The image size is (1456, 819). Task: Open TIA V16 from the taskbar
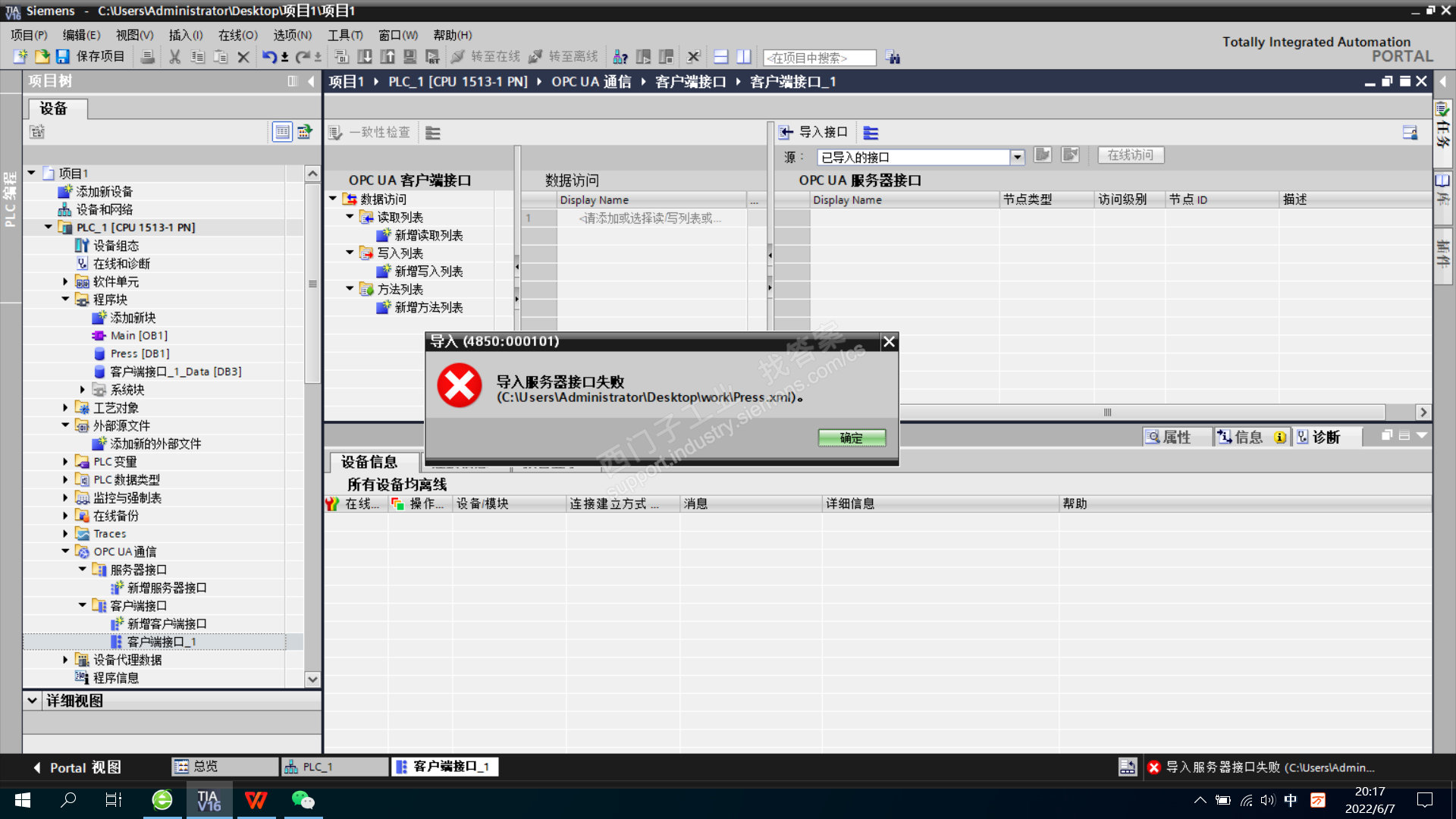(209, 800)
